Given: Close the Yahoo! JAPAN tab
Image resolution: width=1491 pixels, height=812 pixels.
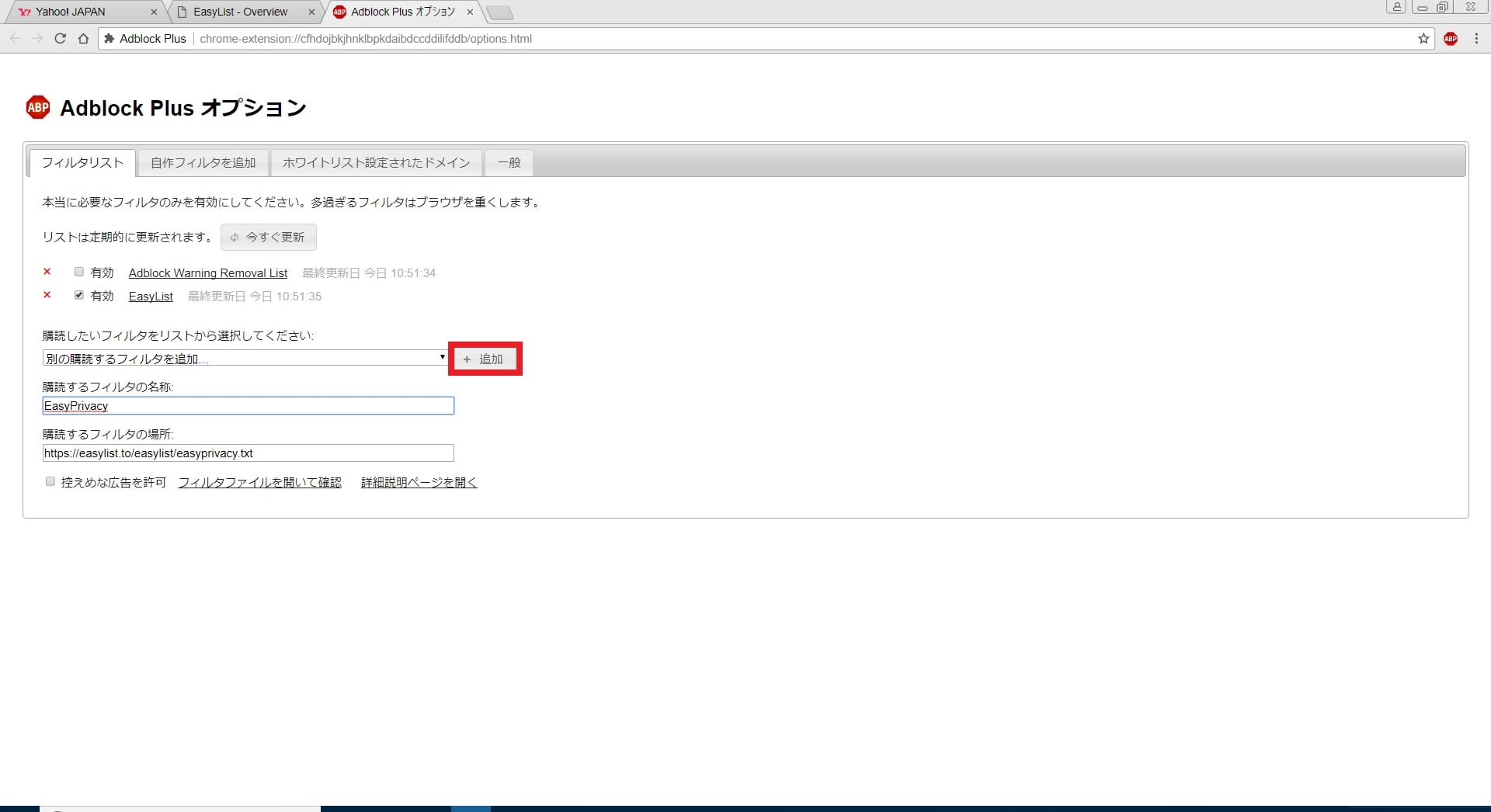Looking at the screenshot, I should pyautogui.click(x=154, y=12).
